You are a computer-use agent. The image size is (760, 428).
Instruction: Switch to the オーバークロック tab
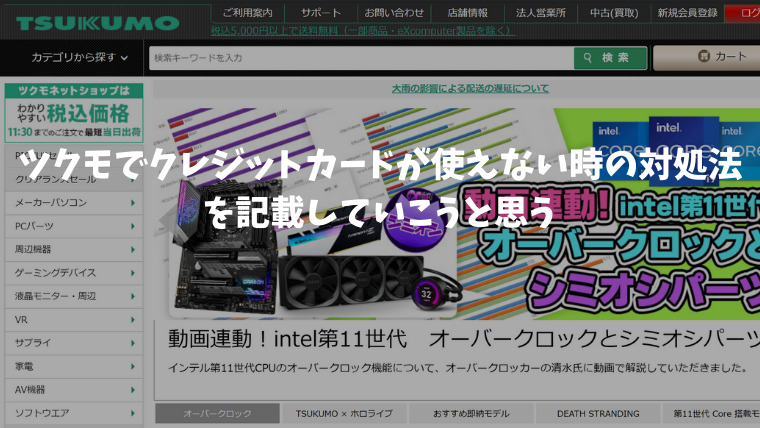pyautogui.click(x=217, y=413)
